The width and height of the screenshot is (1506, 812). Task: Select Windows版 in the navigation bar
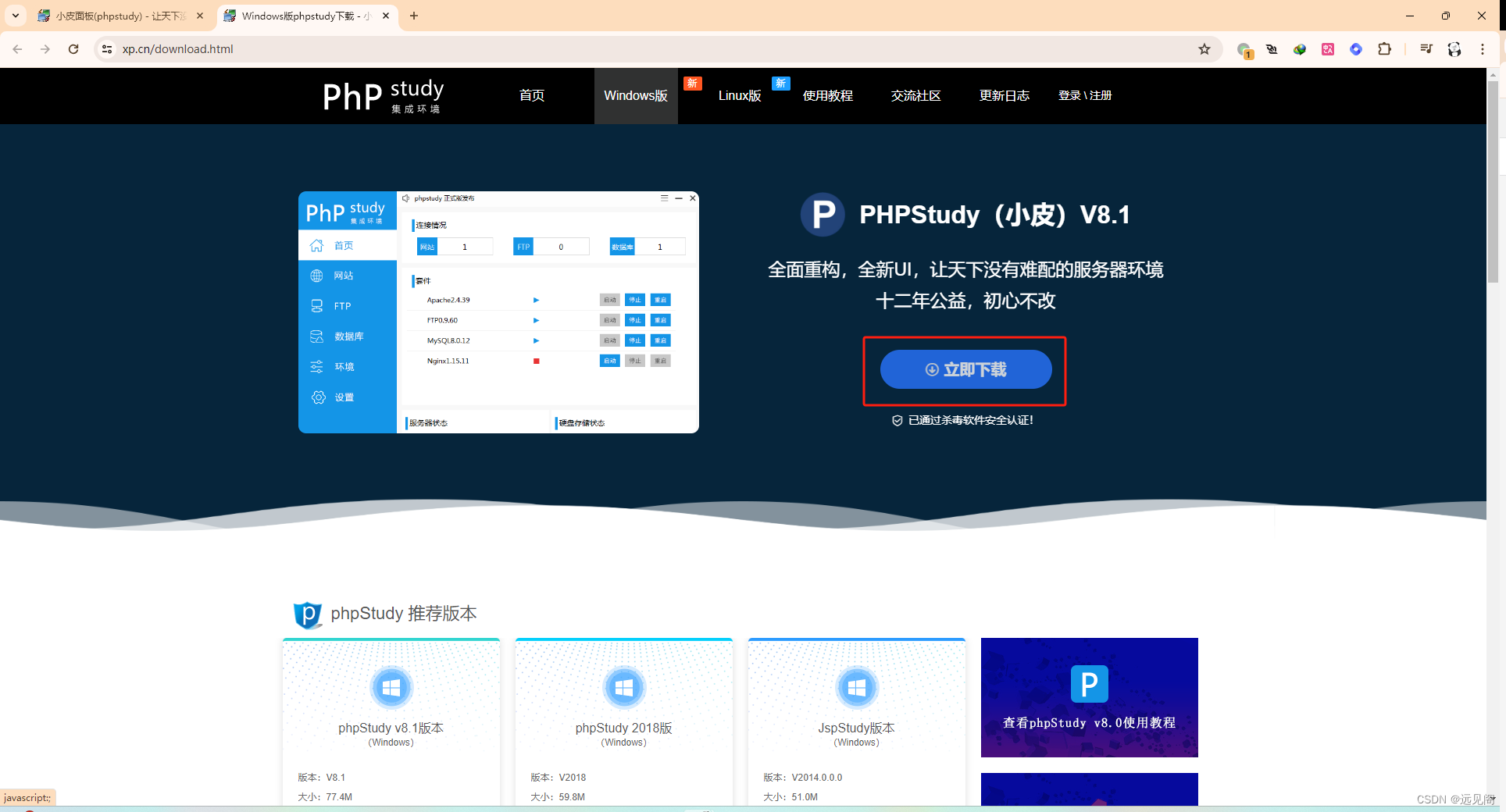[636, 95]
